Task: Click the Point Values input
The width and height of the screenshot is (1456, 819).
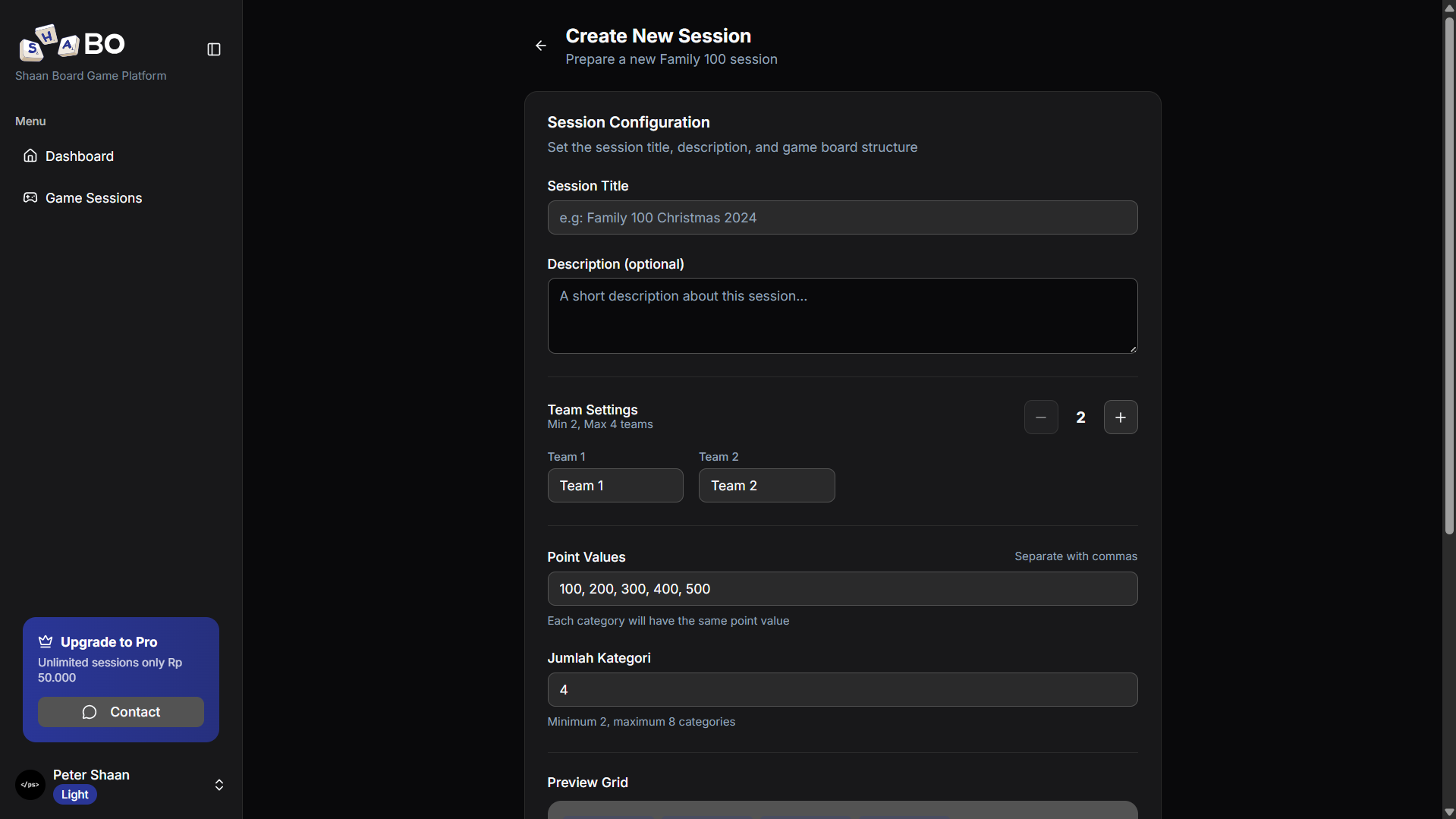Action: pyautogui.click(x=841, y=589)
